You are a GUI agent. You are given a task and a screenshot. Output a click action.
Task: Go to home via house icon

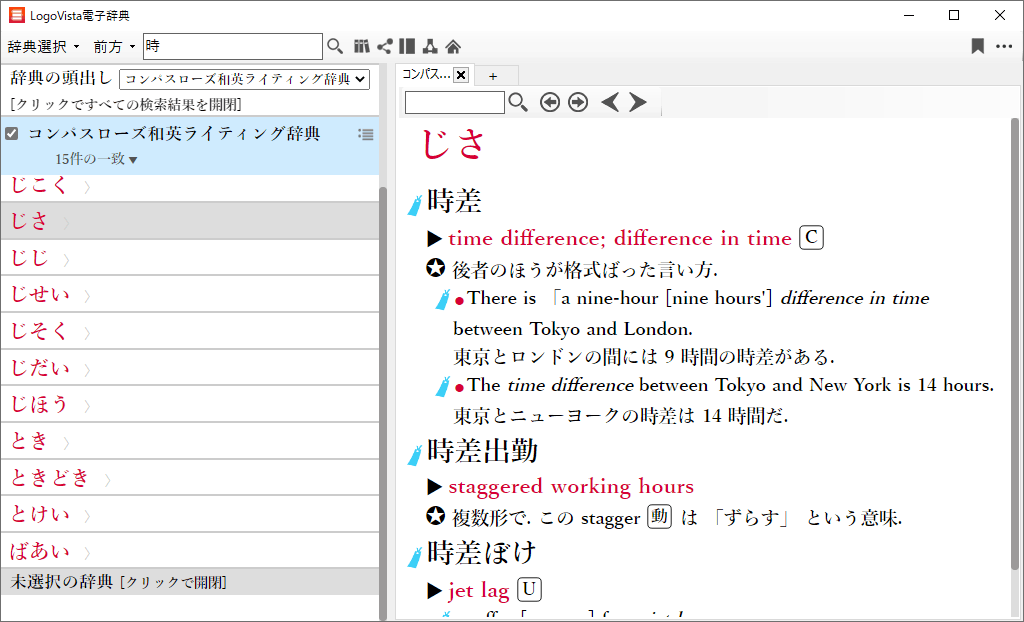(x=453, y=46)
